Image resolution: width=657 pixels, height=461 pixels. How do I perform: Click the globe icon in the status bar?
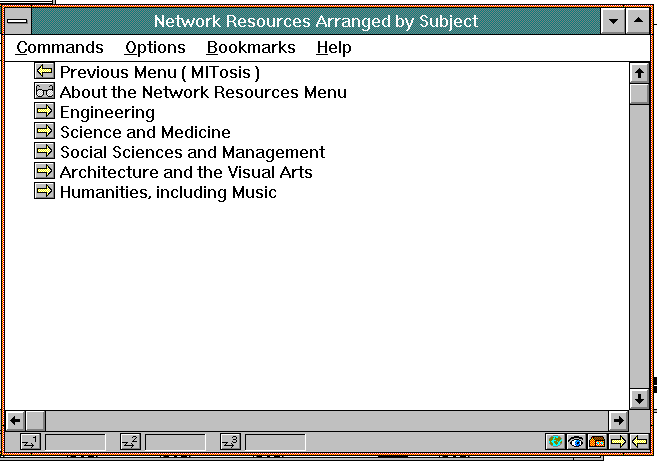[x=556, y=441]
